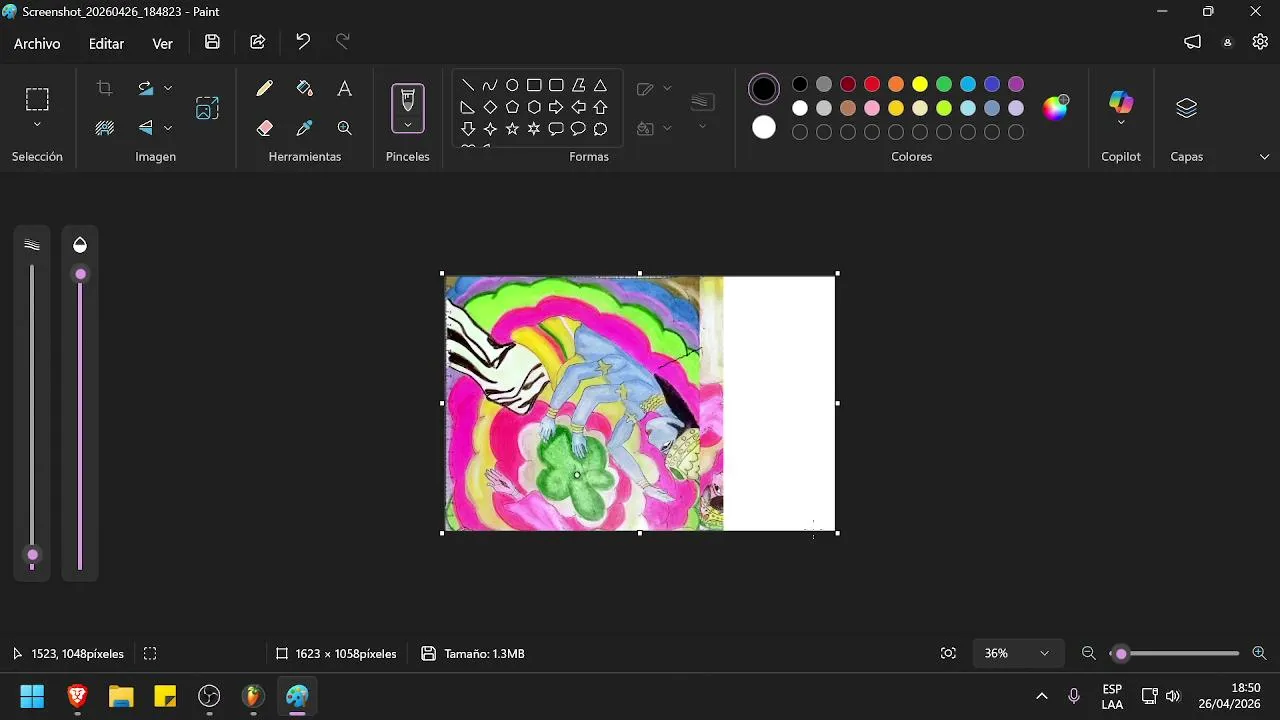Click the brush opacity slider handle

80,274
